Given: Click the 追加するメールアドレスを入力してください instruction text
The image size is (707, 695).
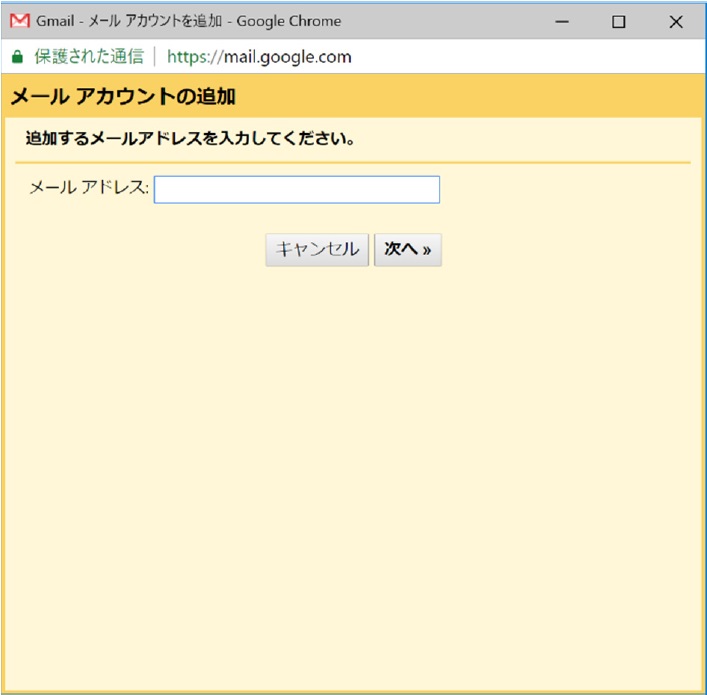Looking at the screenshot, I should click(x=190, y=138).
